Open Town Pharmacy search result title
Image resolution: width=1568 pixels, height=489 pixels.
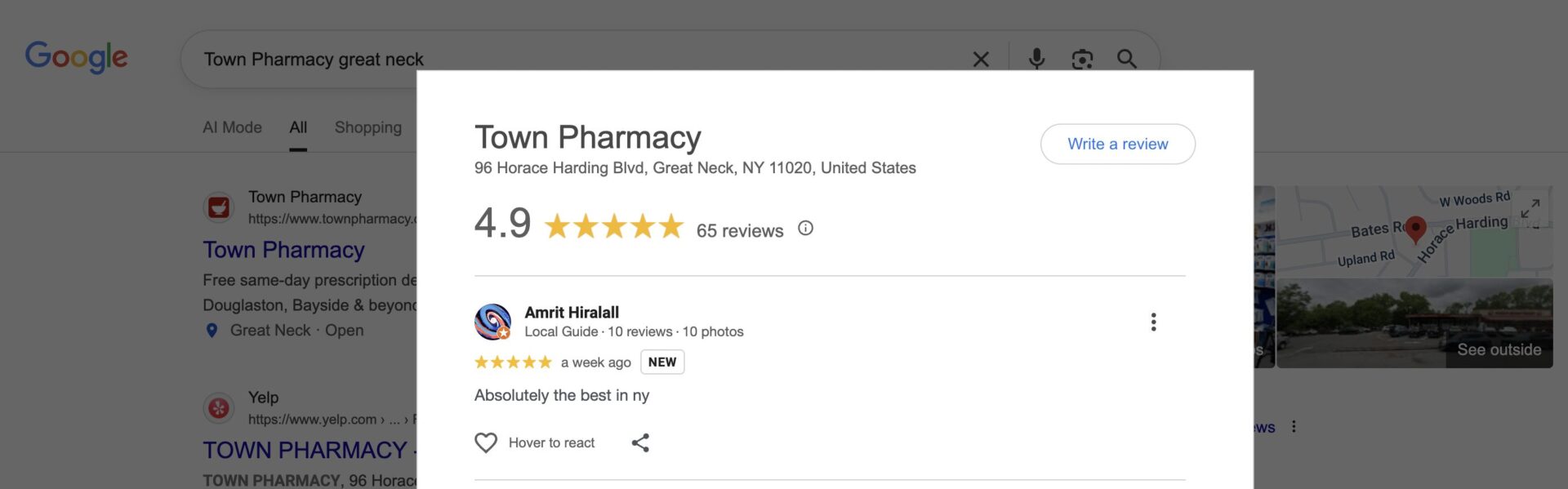pyautogui.click(x=283, y=250)
